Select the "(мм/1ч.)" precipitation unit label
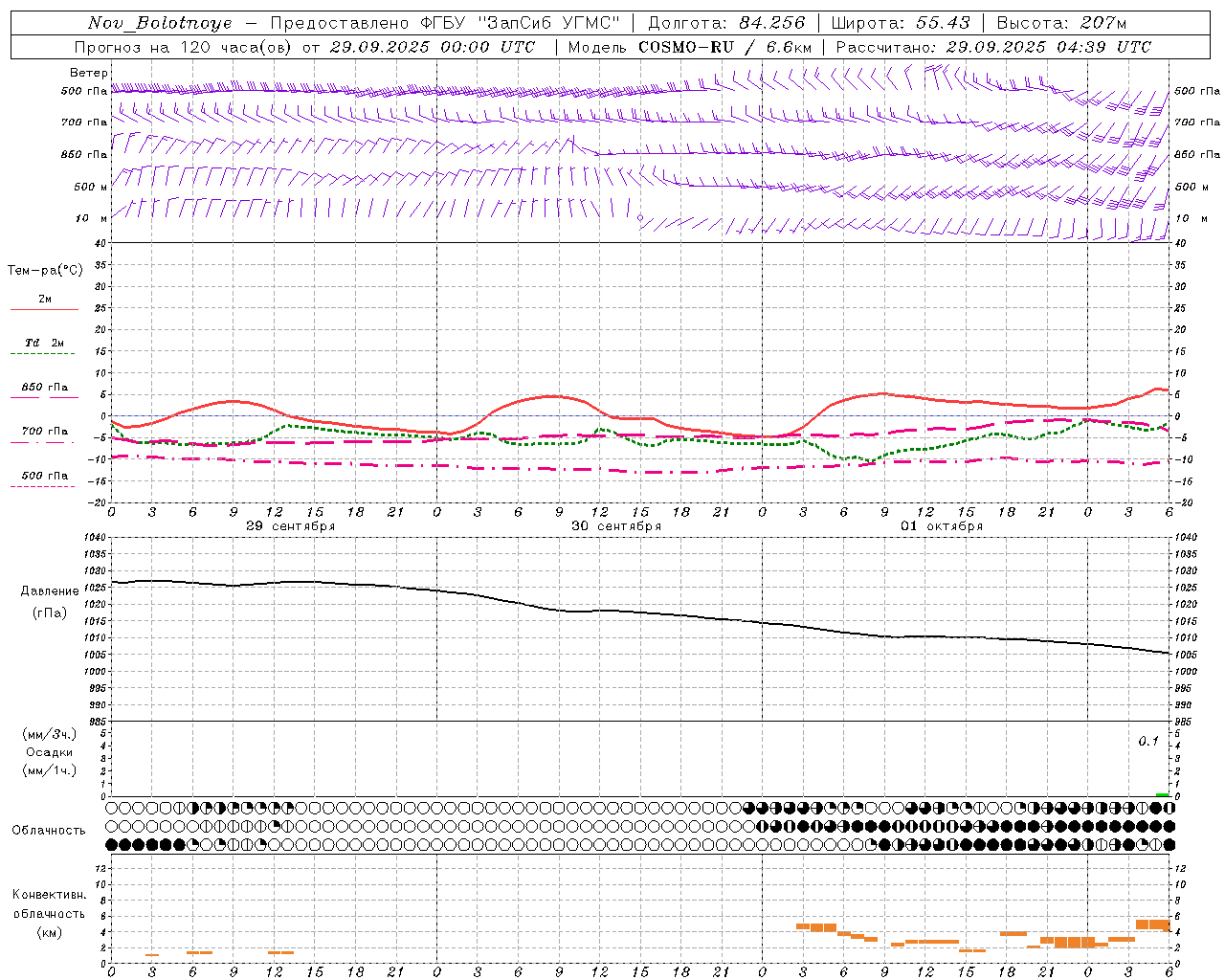This screenshot has height=980, width=1225. coord(50,770)
